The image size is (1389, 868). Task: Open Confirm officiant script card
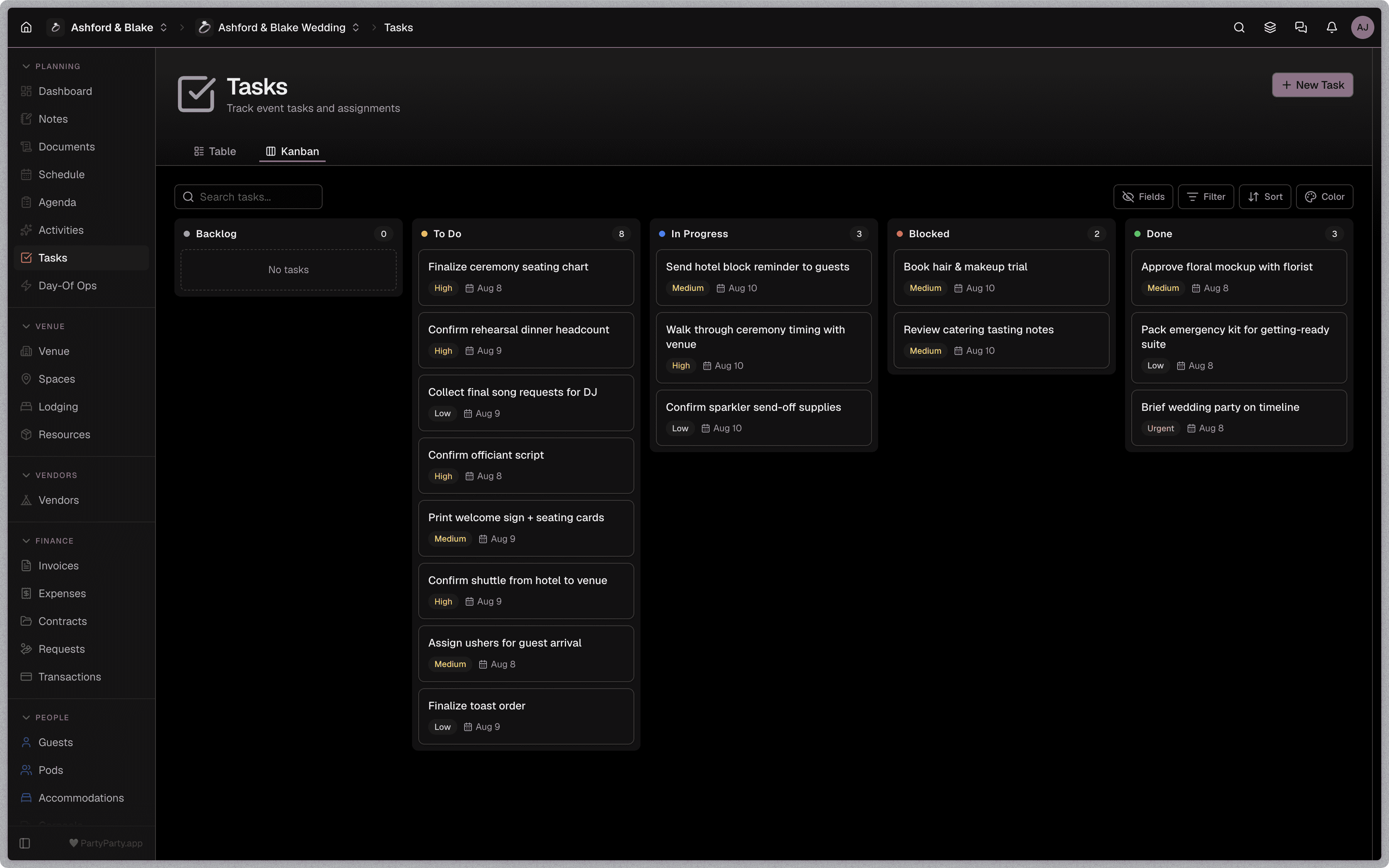(526, 466)
